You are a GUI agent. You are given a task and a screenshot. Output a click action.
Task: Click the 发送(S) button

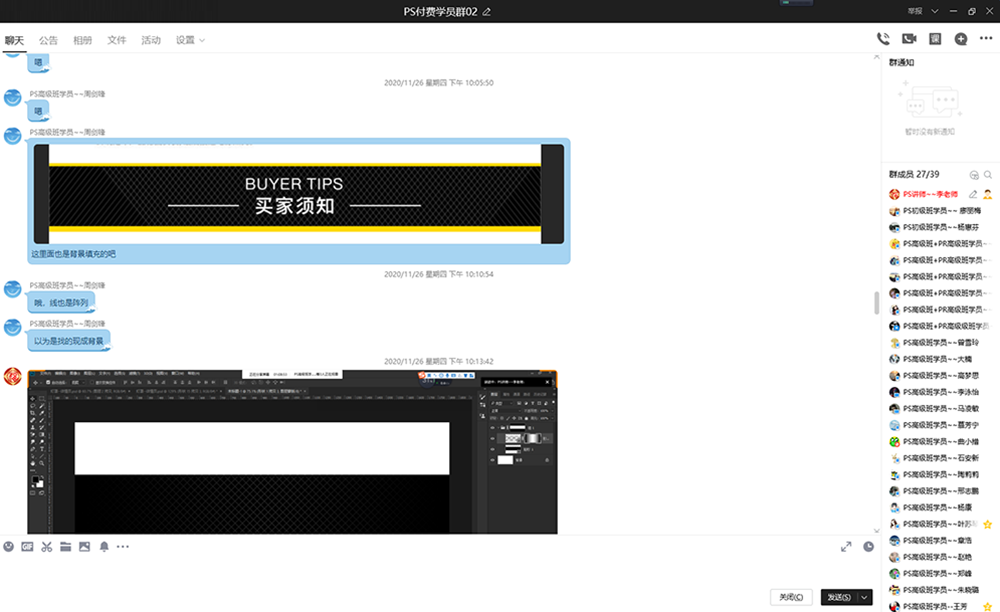click(x=838, y=597)
